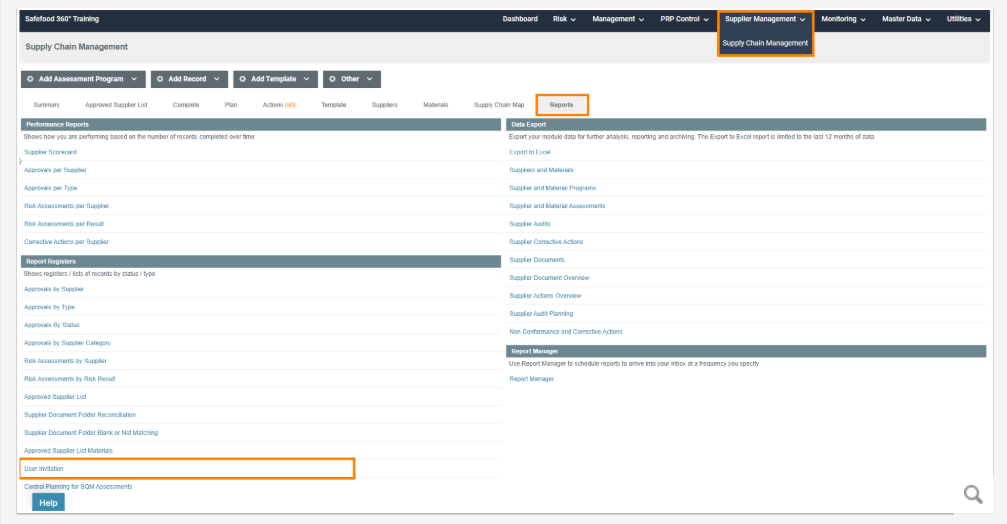
Task: Open Add Assessment Program dropdown
Action: (83, 79)
